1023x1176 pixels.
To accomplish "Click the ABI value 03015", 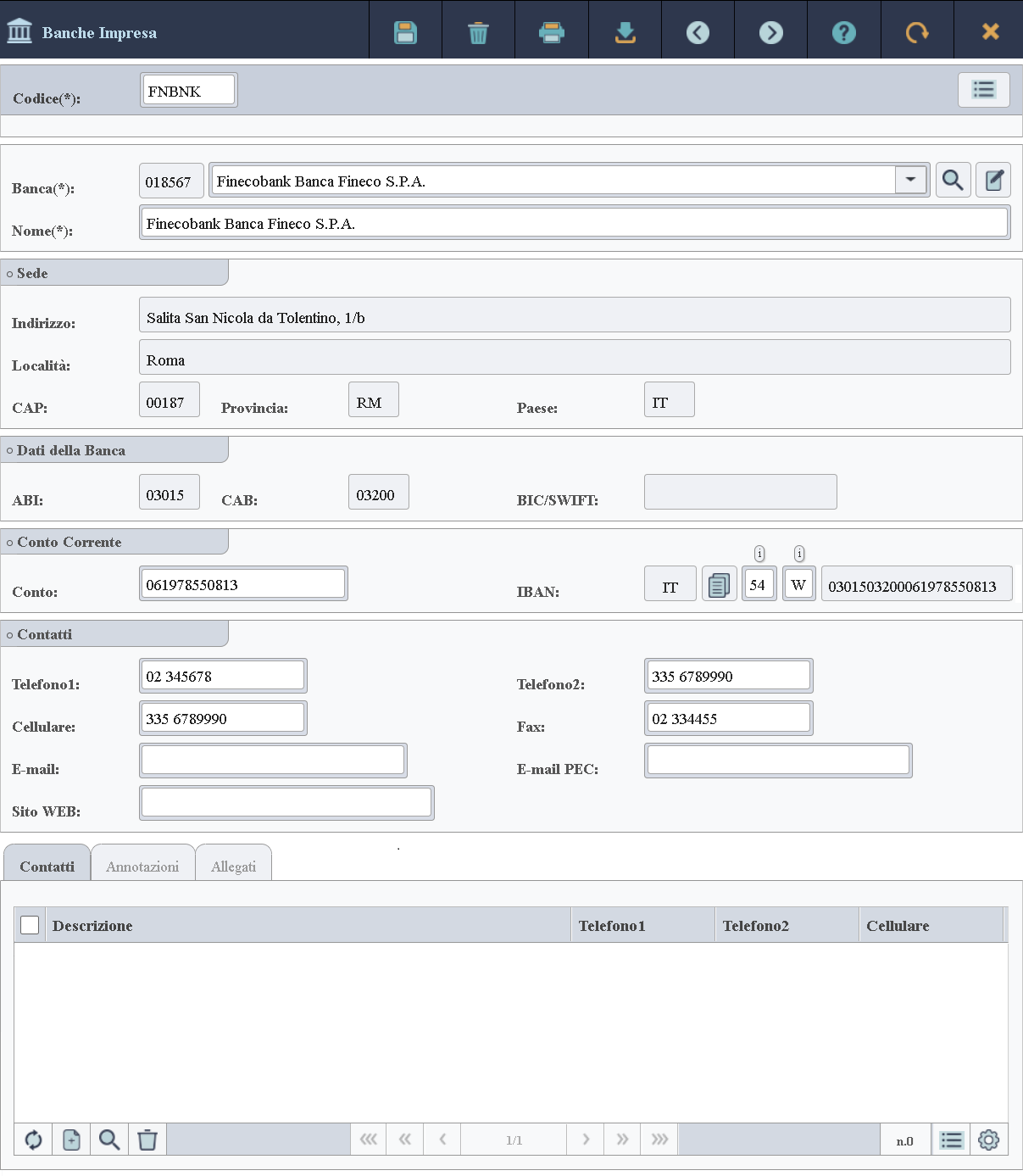I will 169,492.
